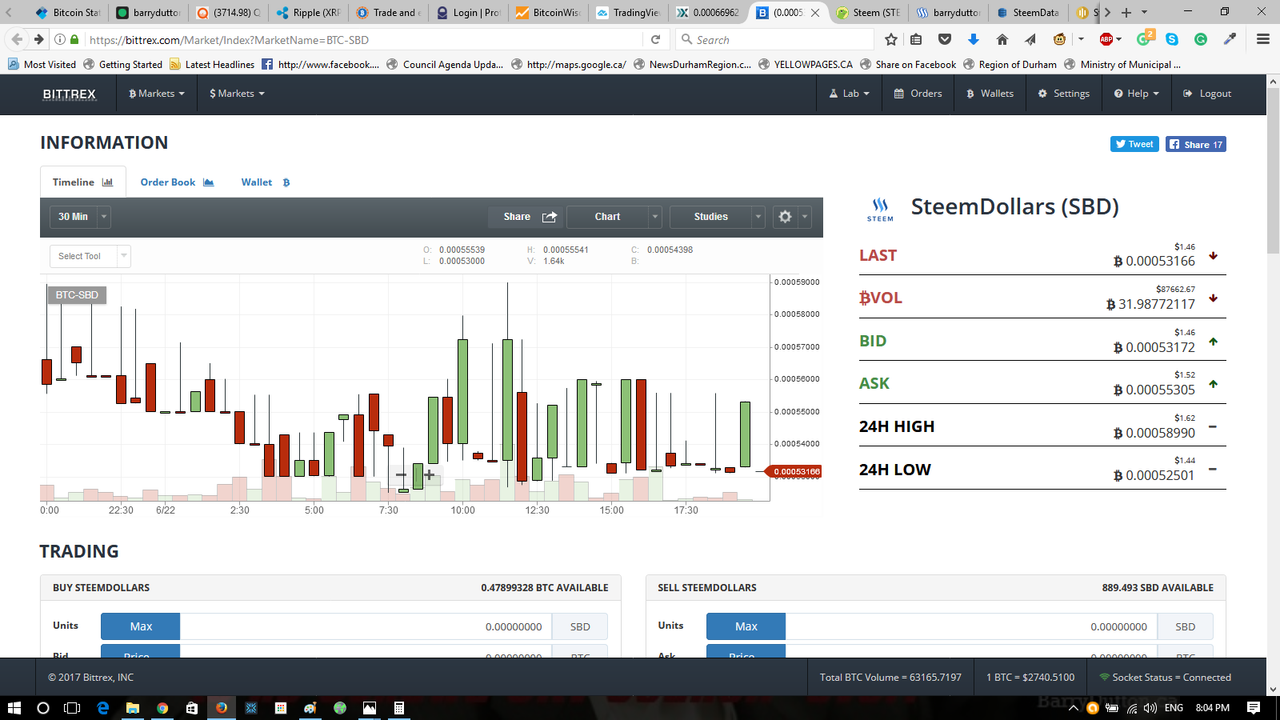Image resolution: width=1280 pixels, height=720 pixels.
Task: Open the dollar Markets dropdown
Action: [237, 94]
